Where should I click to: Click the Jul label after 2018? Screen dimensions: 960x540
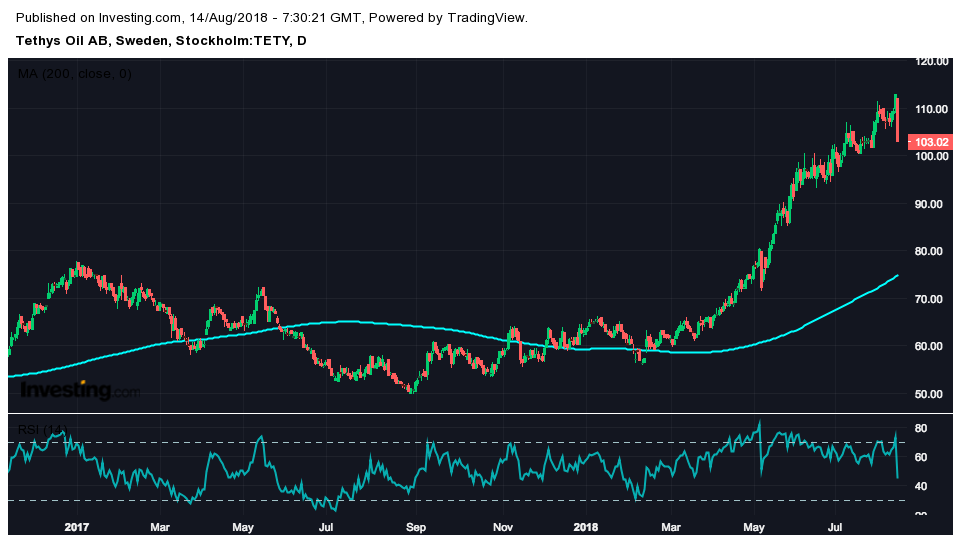[835, 527]
